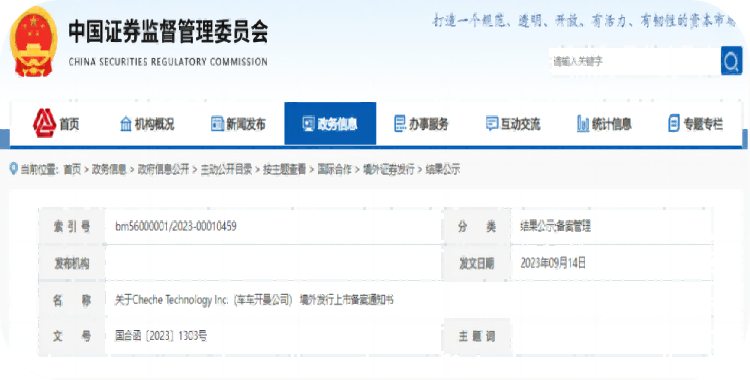Focus the keyword search input field
The image size is (750, 380).
635,61
